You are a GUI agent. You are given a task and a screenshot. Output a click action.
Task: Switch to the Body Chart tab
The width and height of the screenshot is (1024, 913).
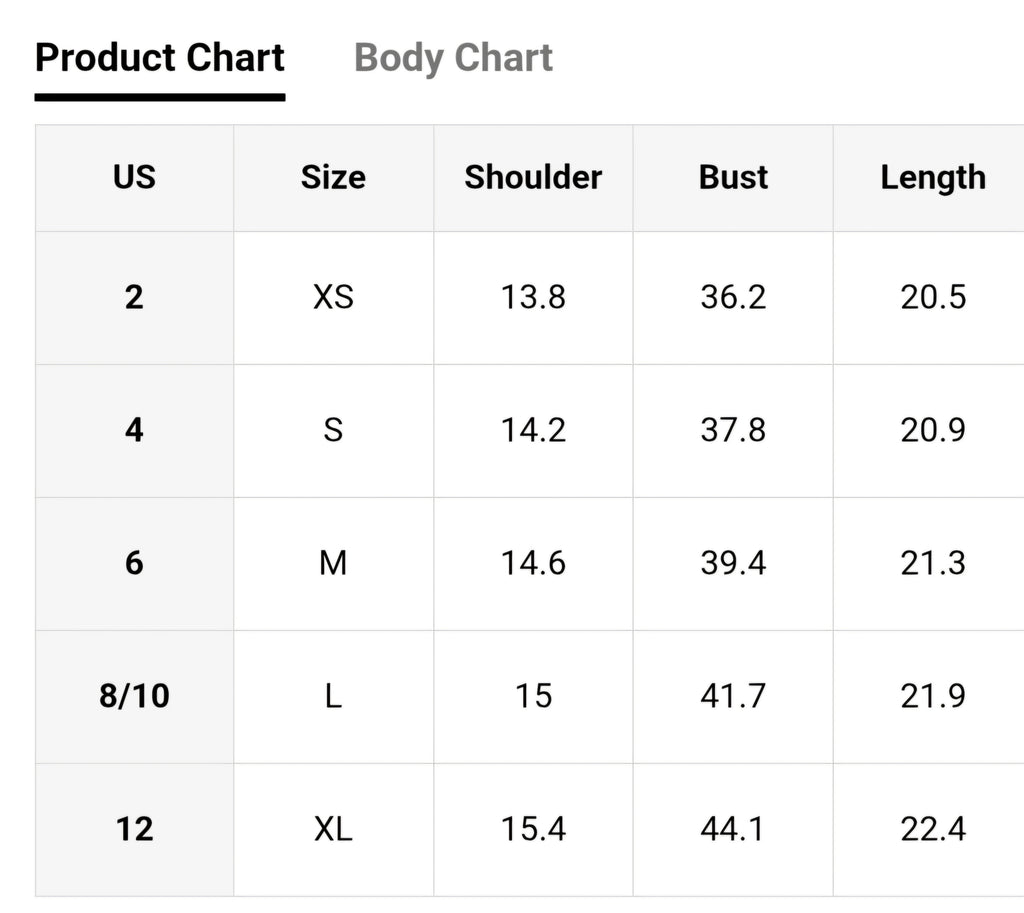click(x=453, y=57)
